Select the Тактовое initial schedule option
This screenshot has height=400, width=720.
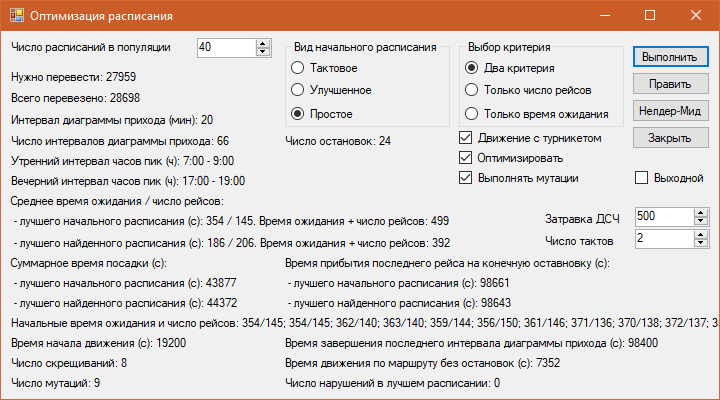[x=298, y=68]
